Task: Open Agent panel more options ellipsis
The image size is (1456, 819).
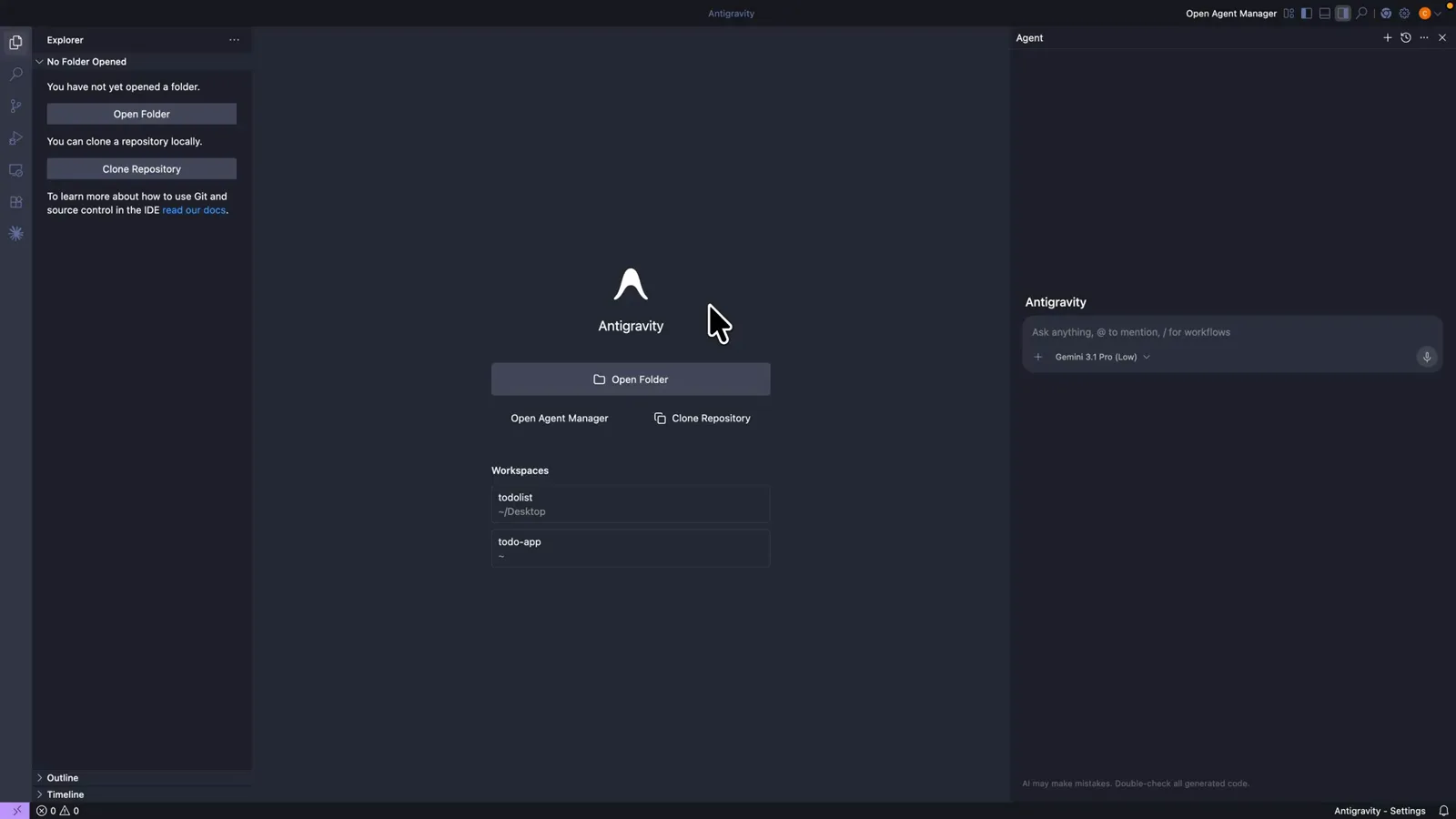Action: pos(1424,38)
